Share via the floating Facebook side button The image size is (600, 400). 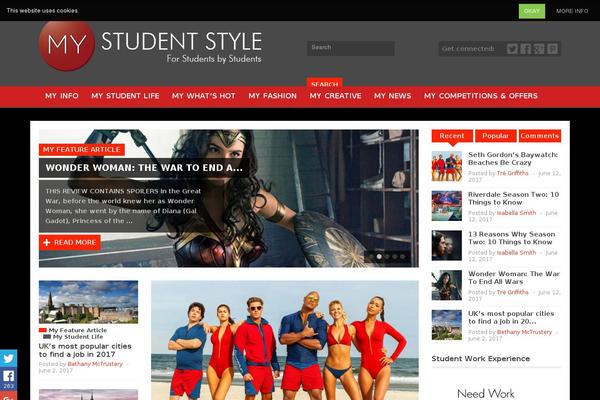tap(8, 379)
